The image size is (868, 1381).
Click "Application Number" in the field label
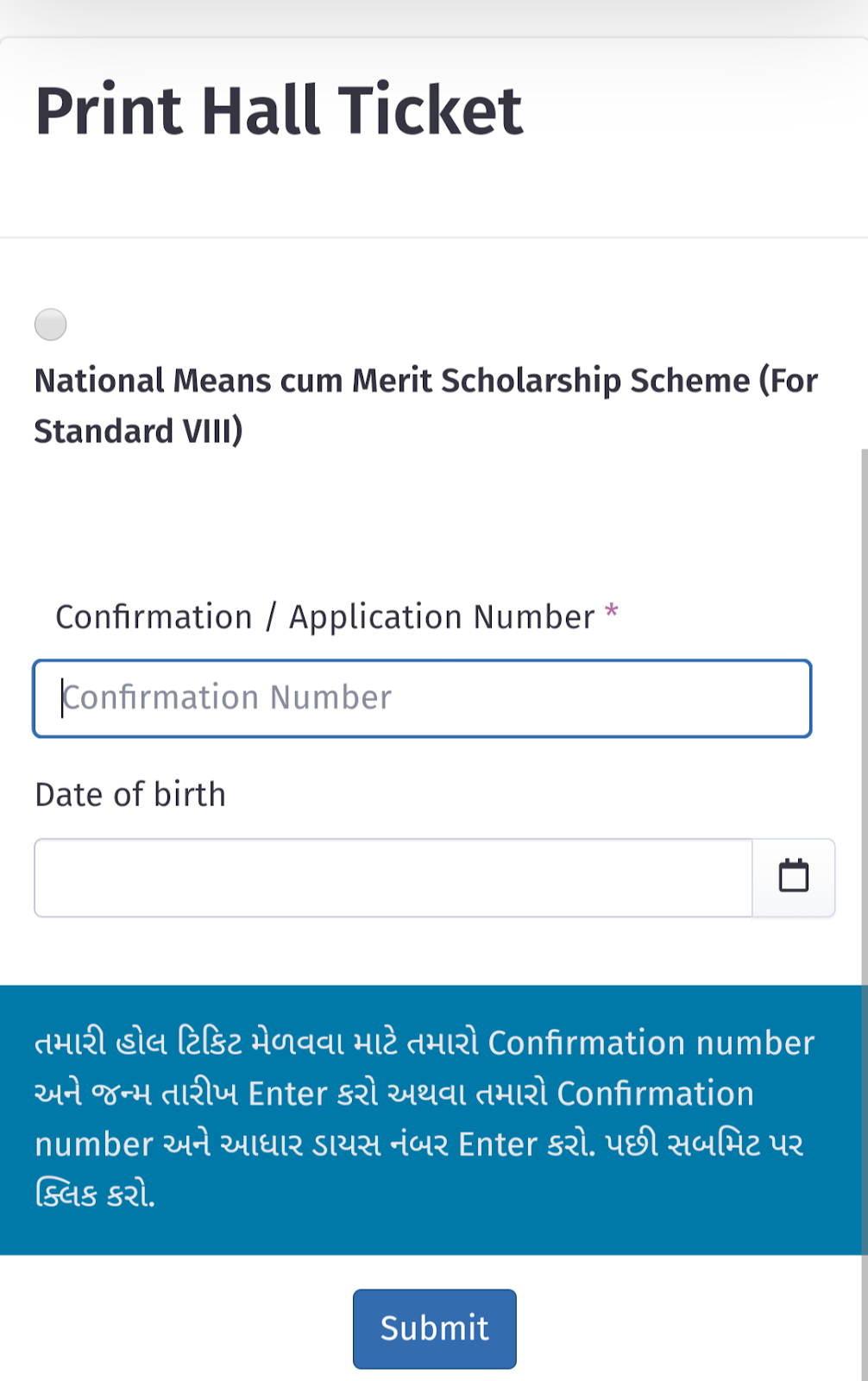point(442,617)
